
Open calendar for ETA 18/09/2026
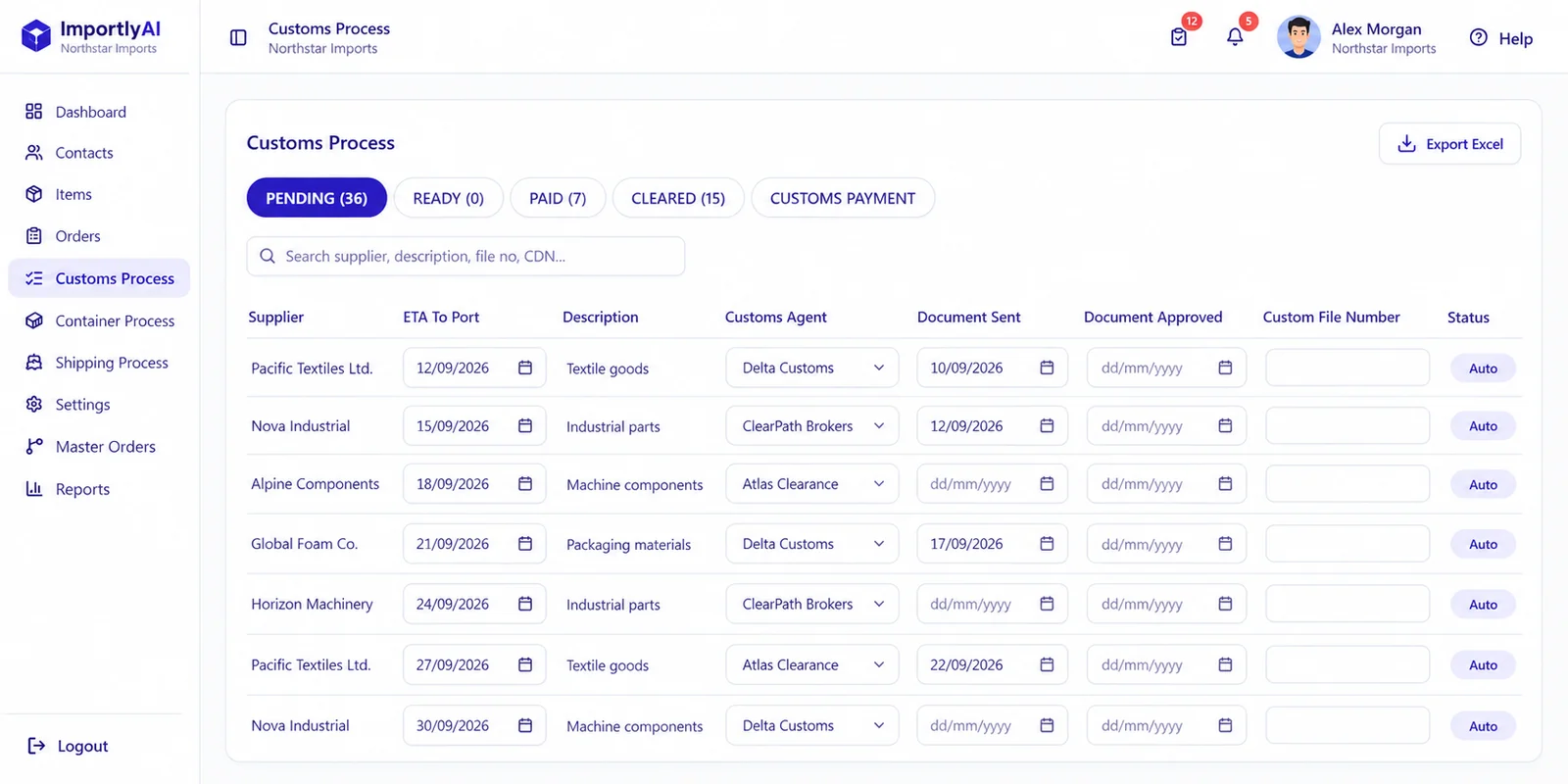pyautogui.click(x=525, y=484)
